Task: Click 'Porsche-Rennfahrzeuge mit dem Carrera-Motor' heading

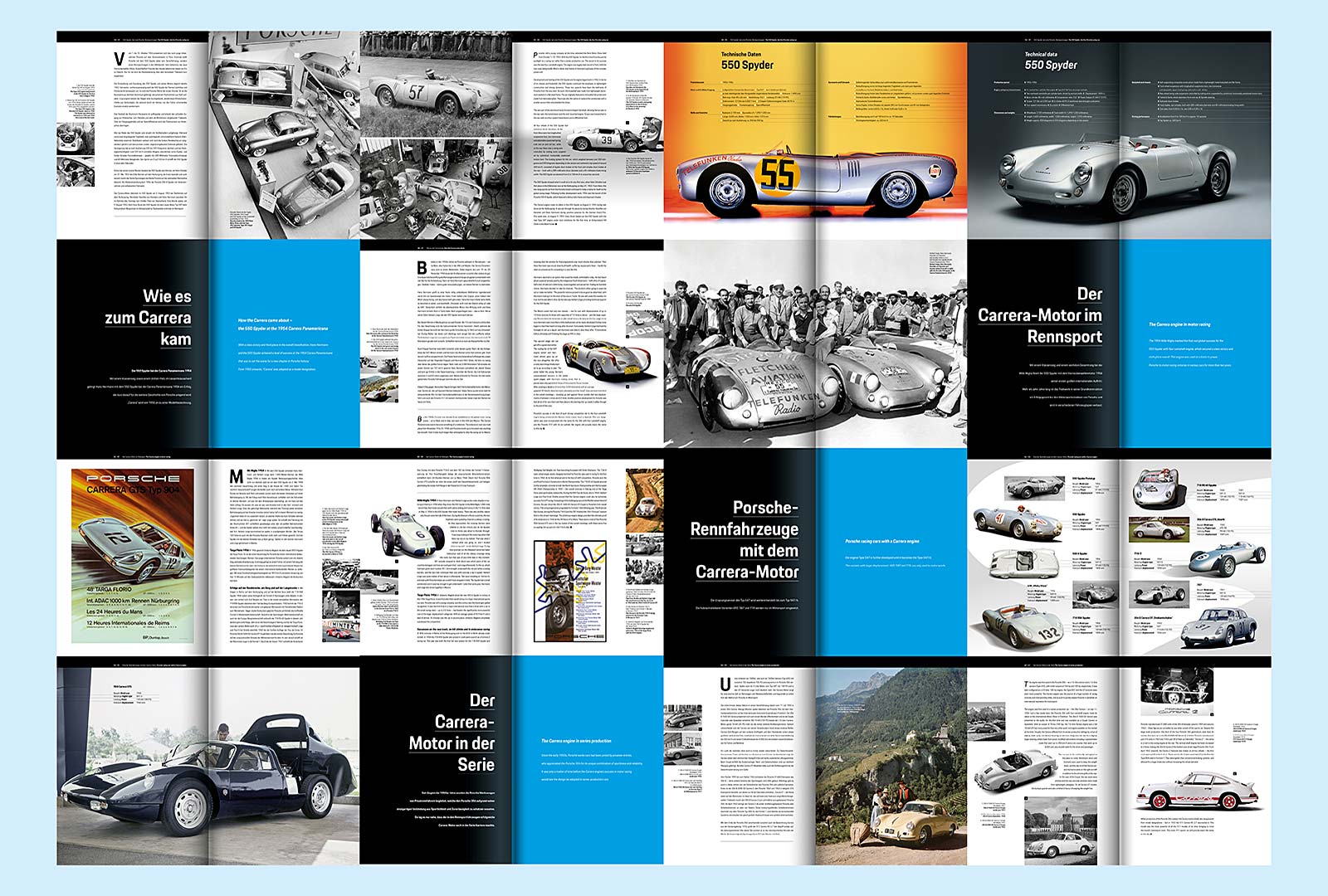Action: (x=745, y=539)
